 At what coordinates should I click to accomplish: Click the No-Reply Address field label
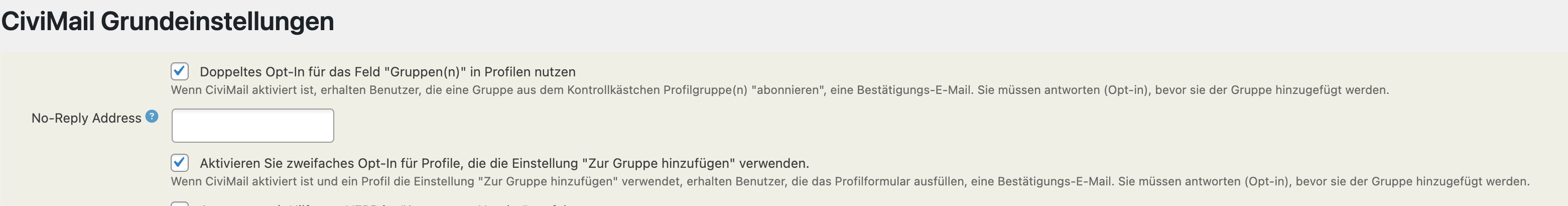point(86,118)
